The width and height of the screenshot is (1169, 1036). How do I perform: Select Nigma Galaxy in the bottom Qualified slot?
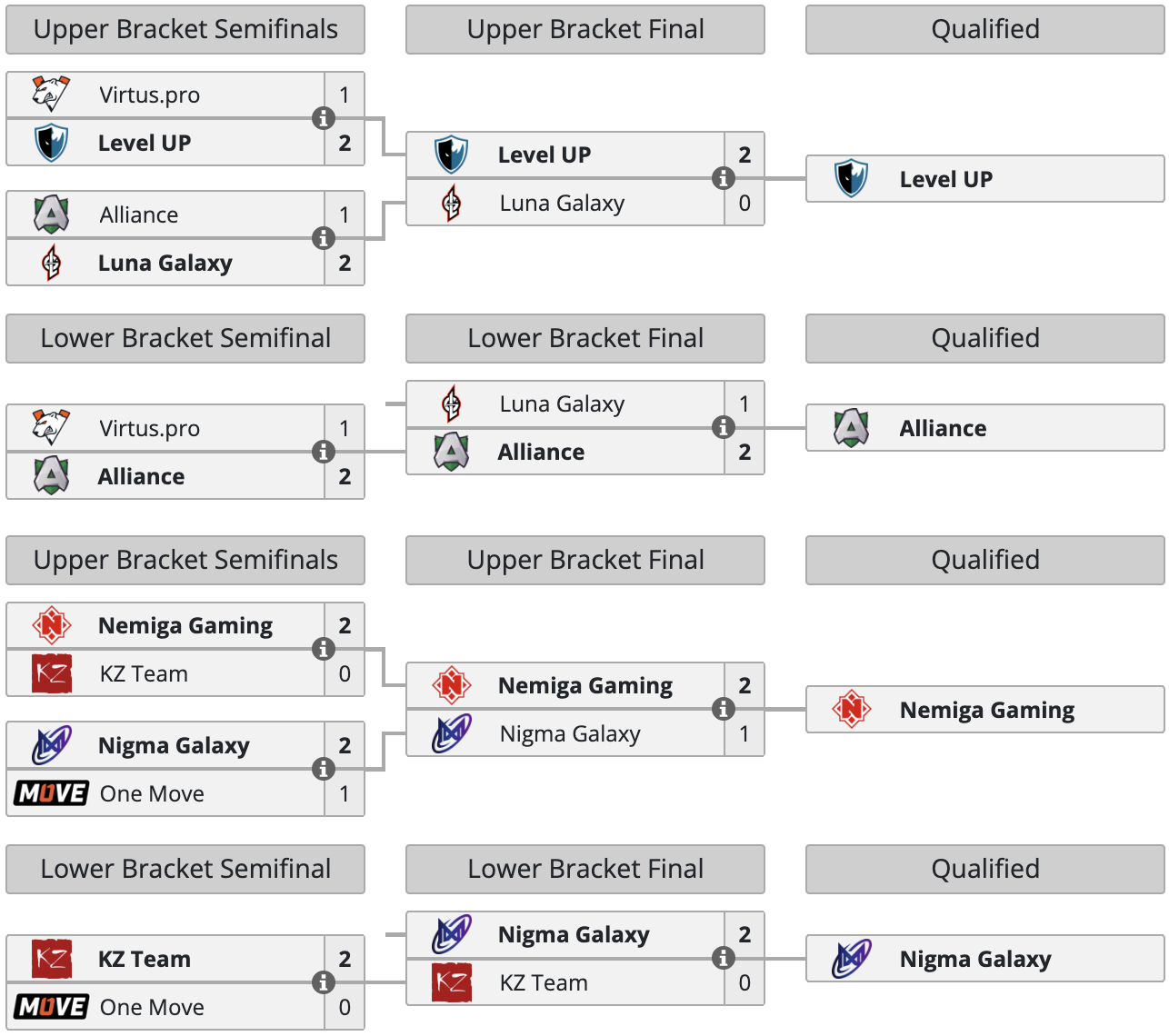[x=975, y=959]
